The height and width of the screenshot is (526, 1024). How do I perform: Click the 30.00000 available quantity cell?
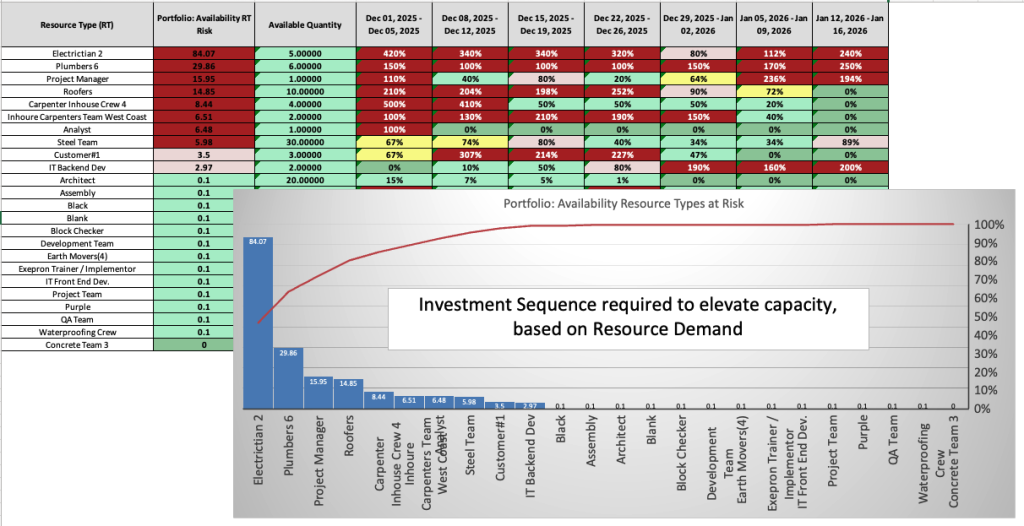(304, 141)
